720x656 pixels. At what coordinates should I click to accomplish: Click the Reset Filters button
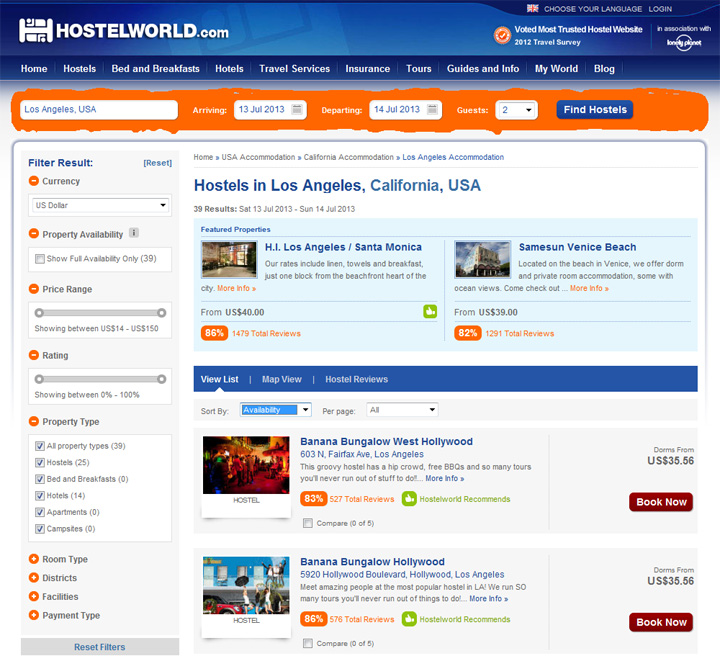pyautogui.click(x=100, y=646)
